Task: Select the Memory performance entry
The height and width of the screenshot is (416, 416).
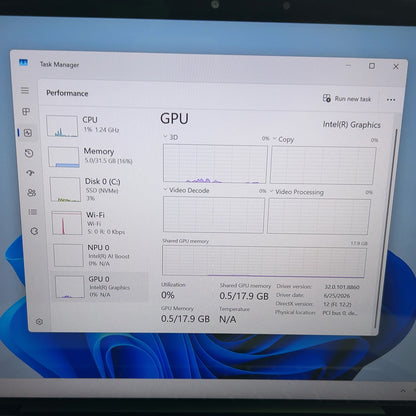Action: pos(97,157)
